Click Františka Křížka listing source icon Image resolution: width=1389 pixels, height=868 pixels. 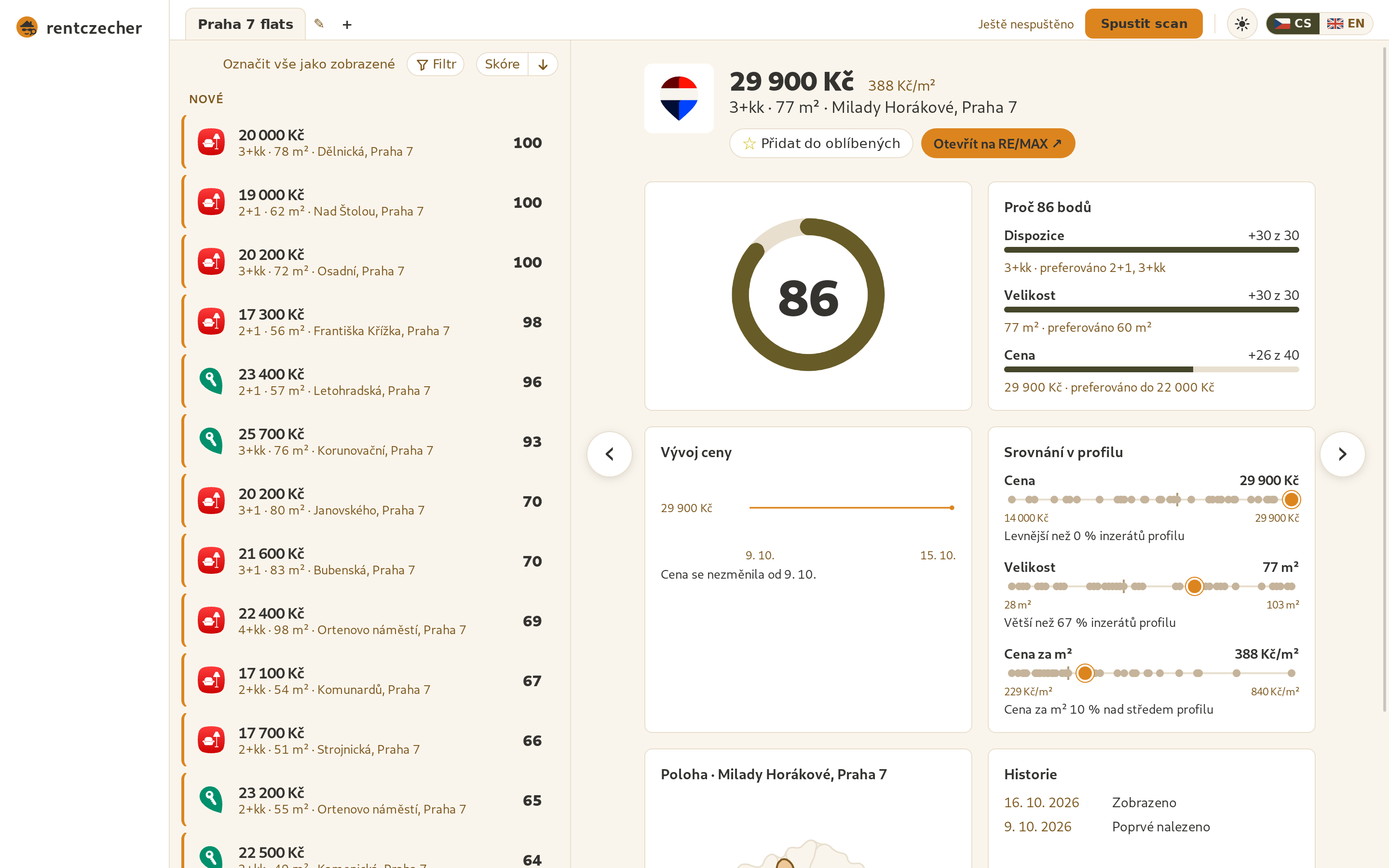(x=211, y=322)
